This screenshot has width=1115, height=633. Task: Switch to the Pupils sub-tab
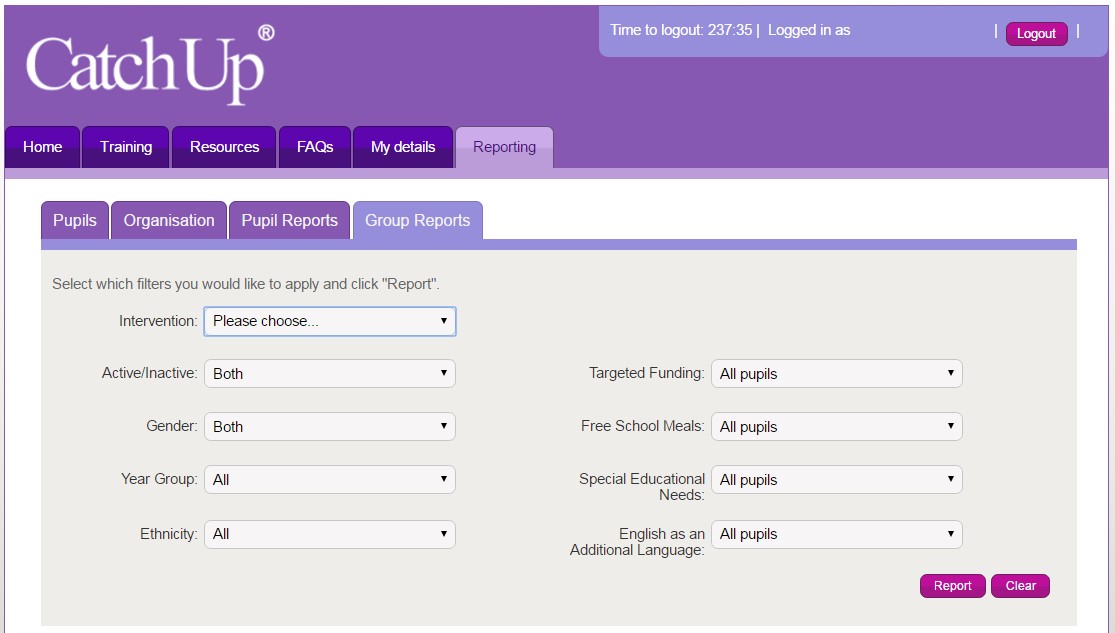point(75,220)
